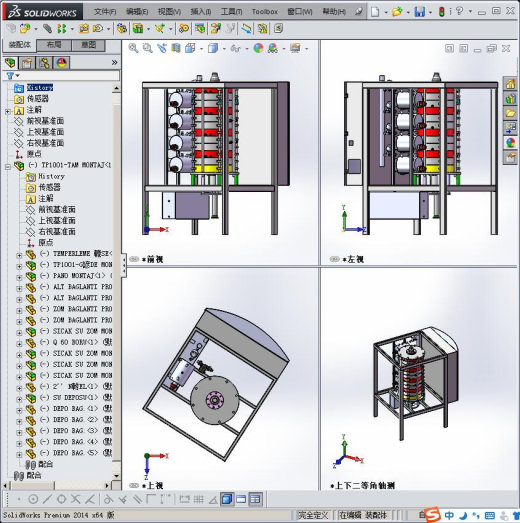Click the File Explorer folder icon in task pane
This screenshot has height=523, width=520.
[510, 113]
